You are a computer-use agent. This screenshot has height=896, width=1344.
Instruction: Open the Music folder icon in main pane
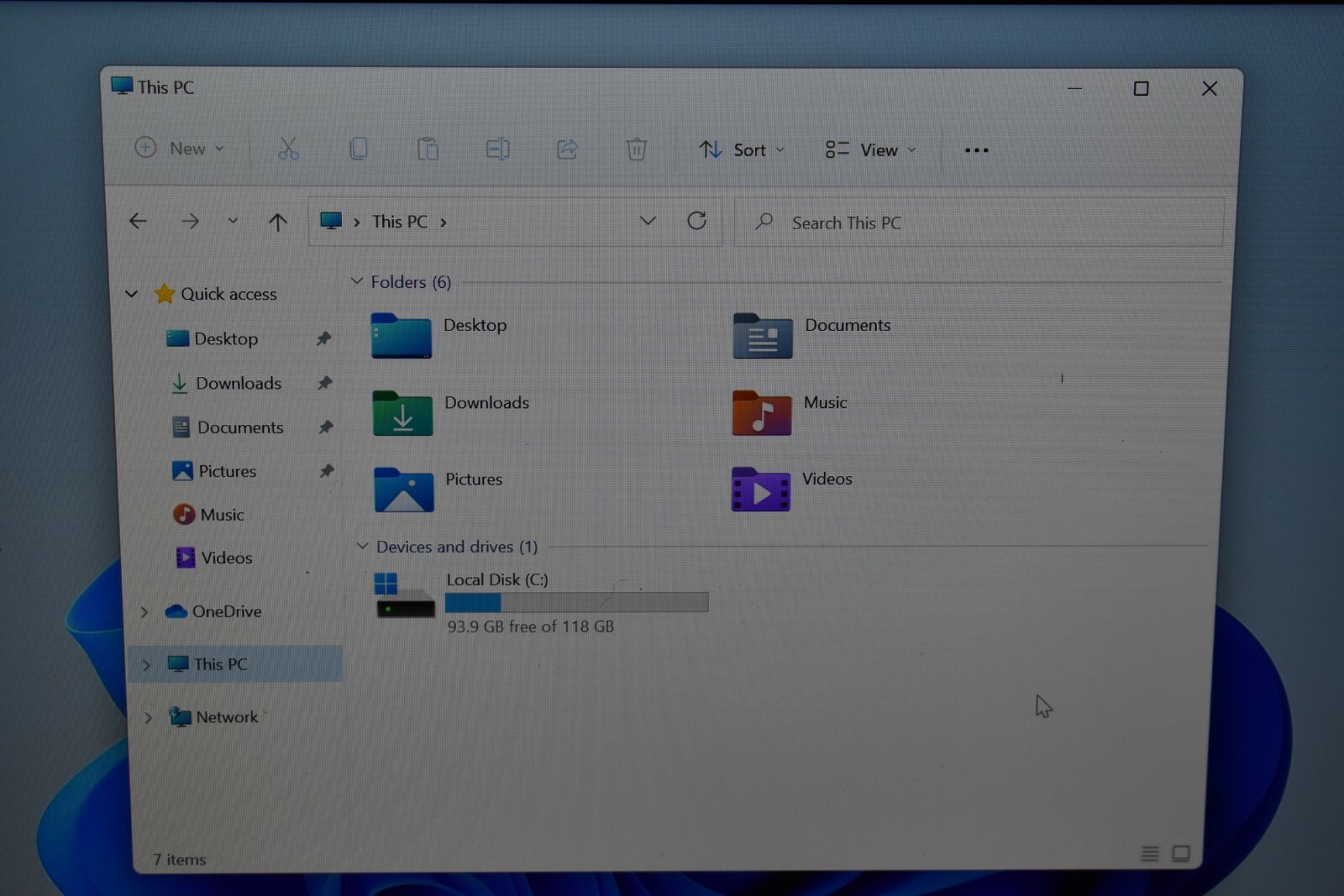click(761, 413)
